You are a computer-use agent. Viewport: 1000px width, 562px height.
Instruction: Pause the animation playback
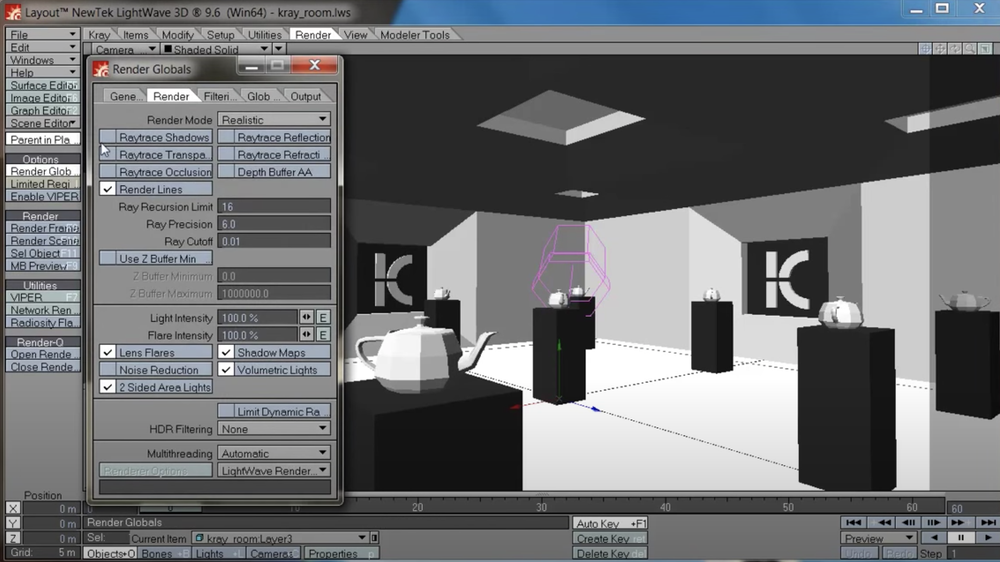[x=960, y=538]
